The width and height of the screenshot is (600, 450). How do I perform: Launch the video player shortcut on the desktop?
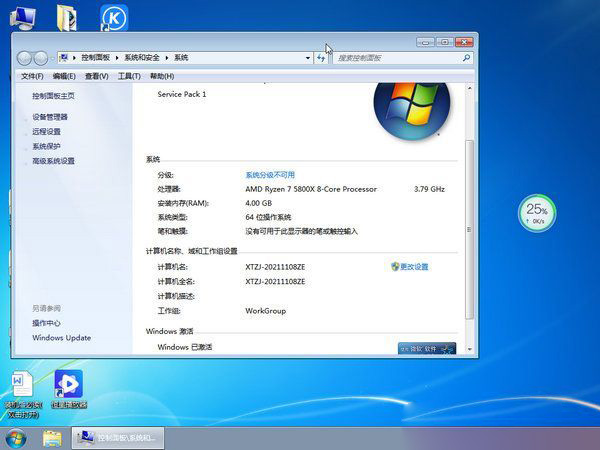pos(69,389)
